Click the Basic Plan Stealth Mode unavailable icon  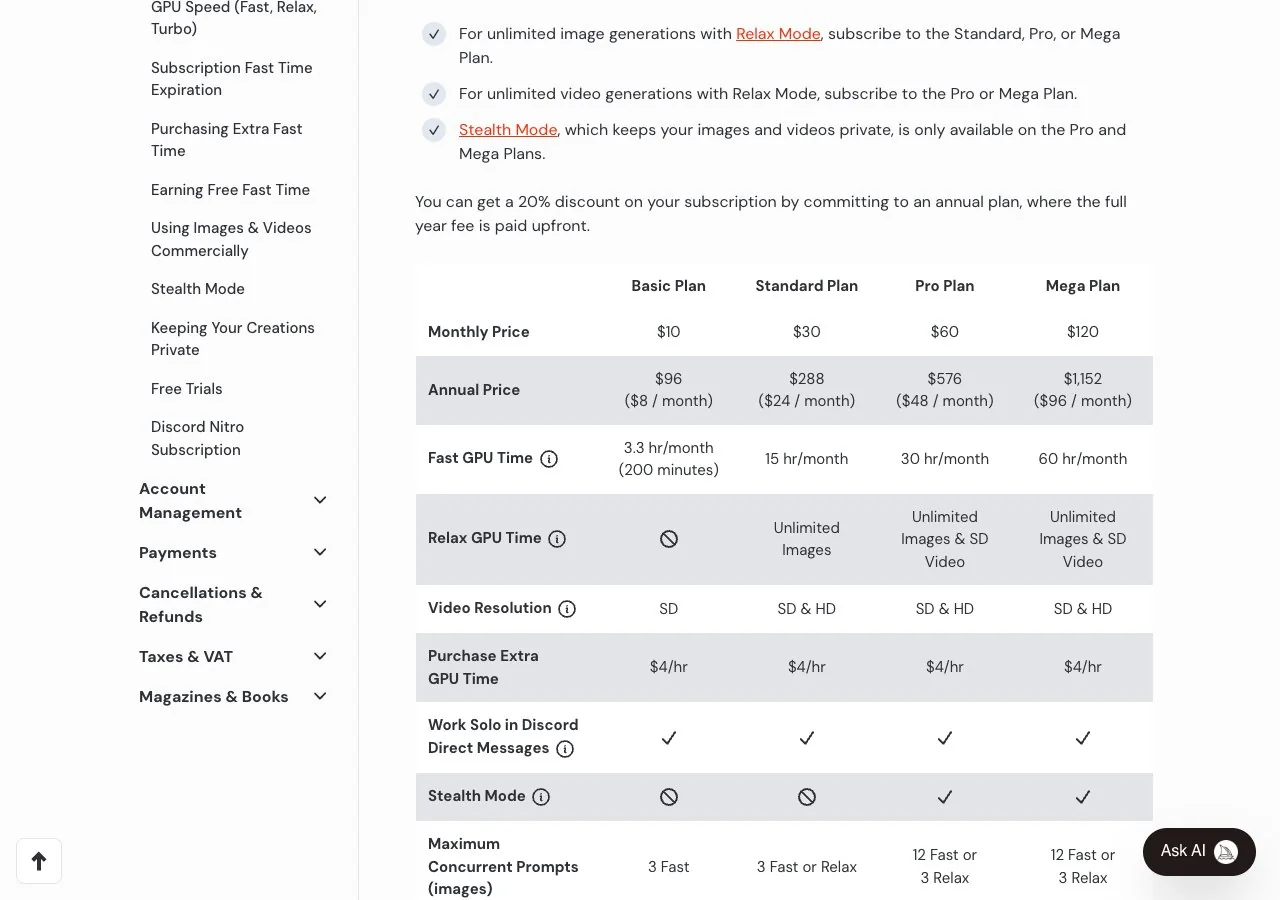coord(669,797)
